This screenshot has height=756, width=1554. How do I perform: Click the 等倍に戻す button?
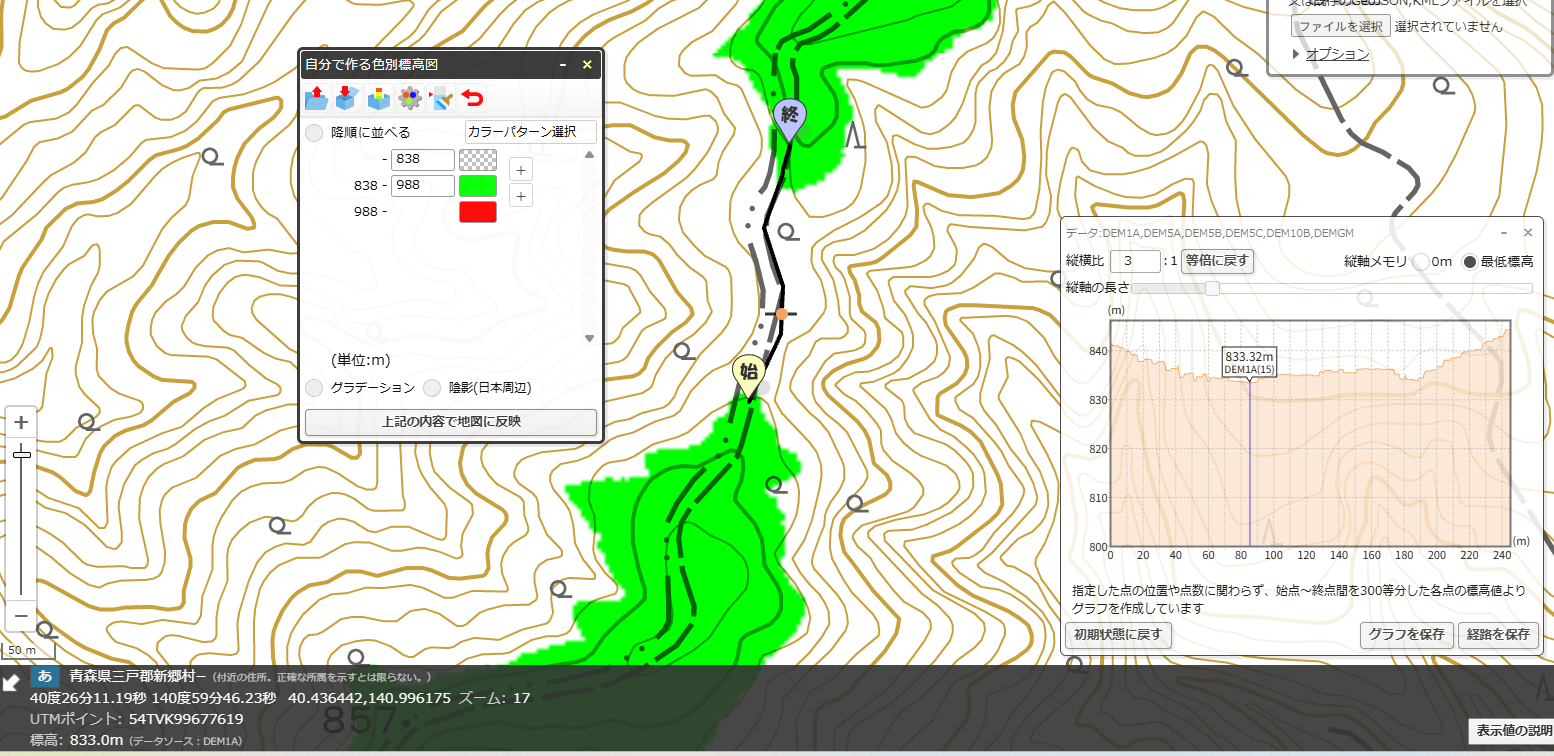click(1217, 261)
